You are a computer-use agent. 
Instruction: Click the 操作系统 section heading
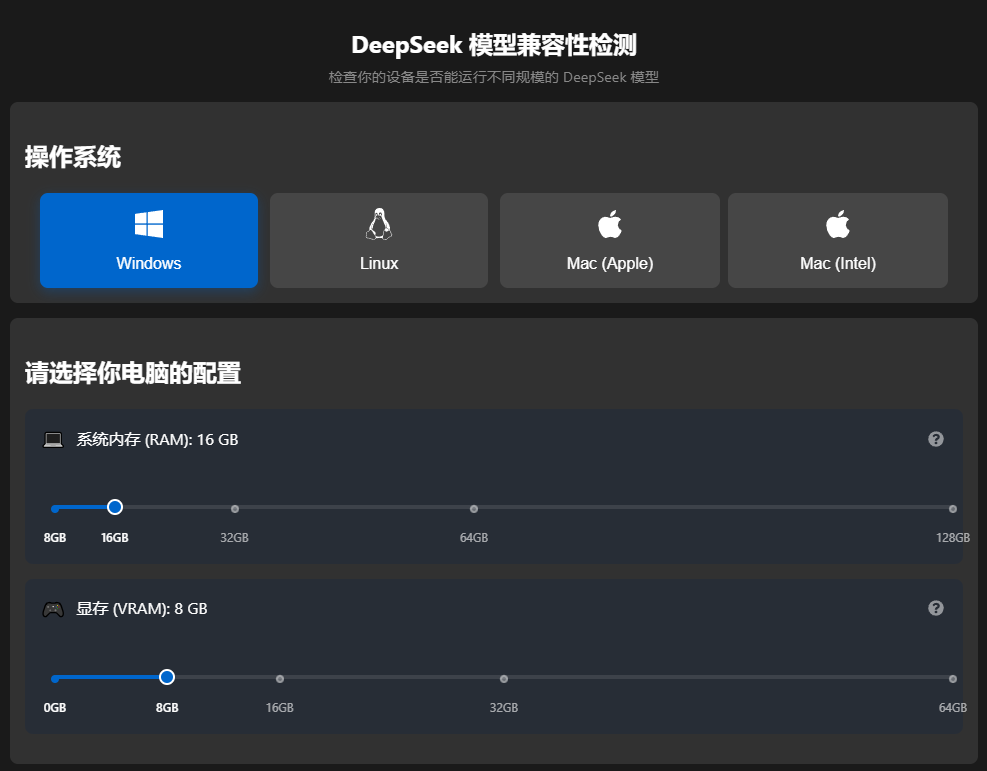click(x=73, y=157)
